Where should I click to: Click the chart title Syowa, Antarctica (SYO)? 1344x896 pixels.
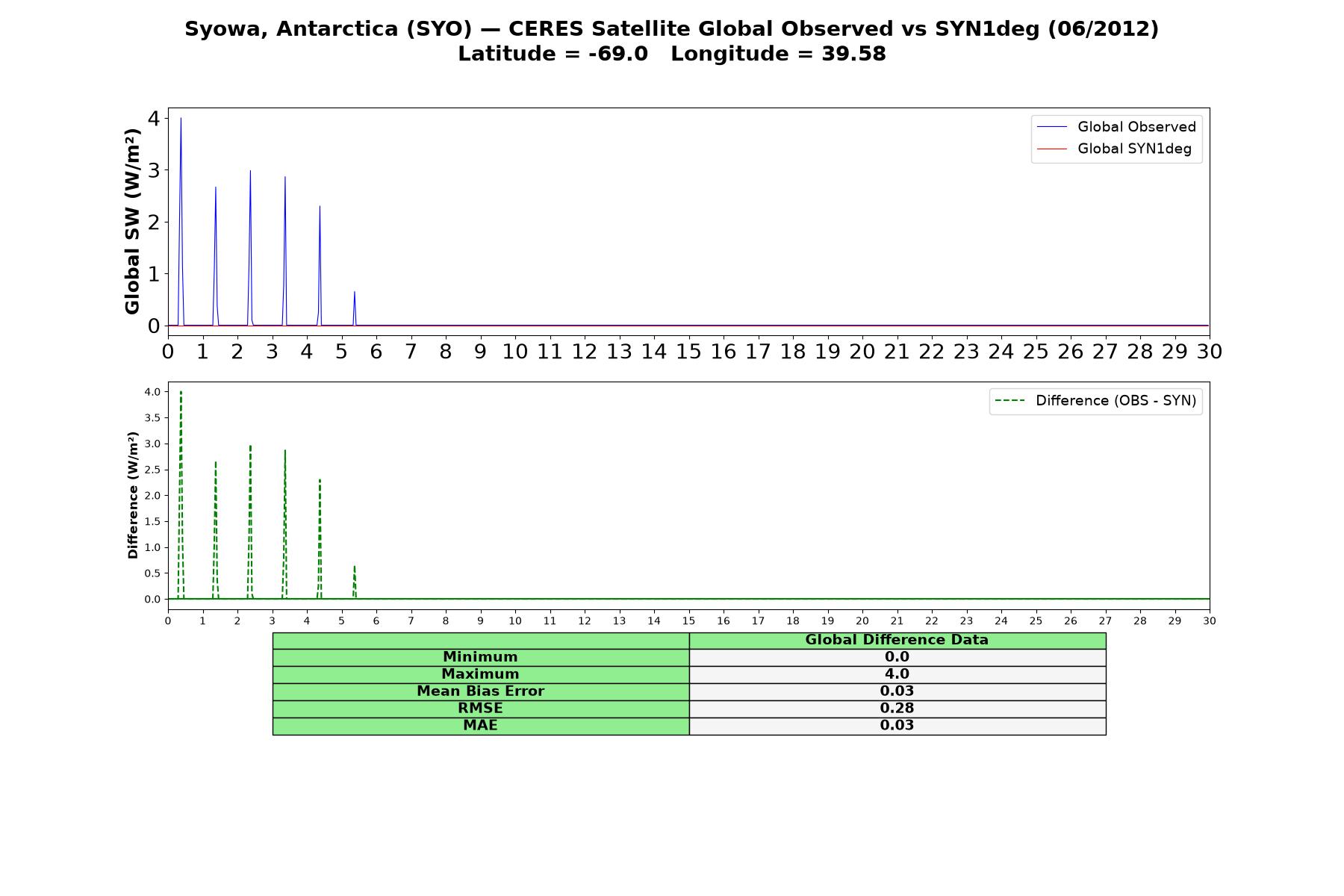[x=329, y=29]
